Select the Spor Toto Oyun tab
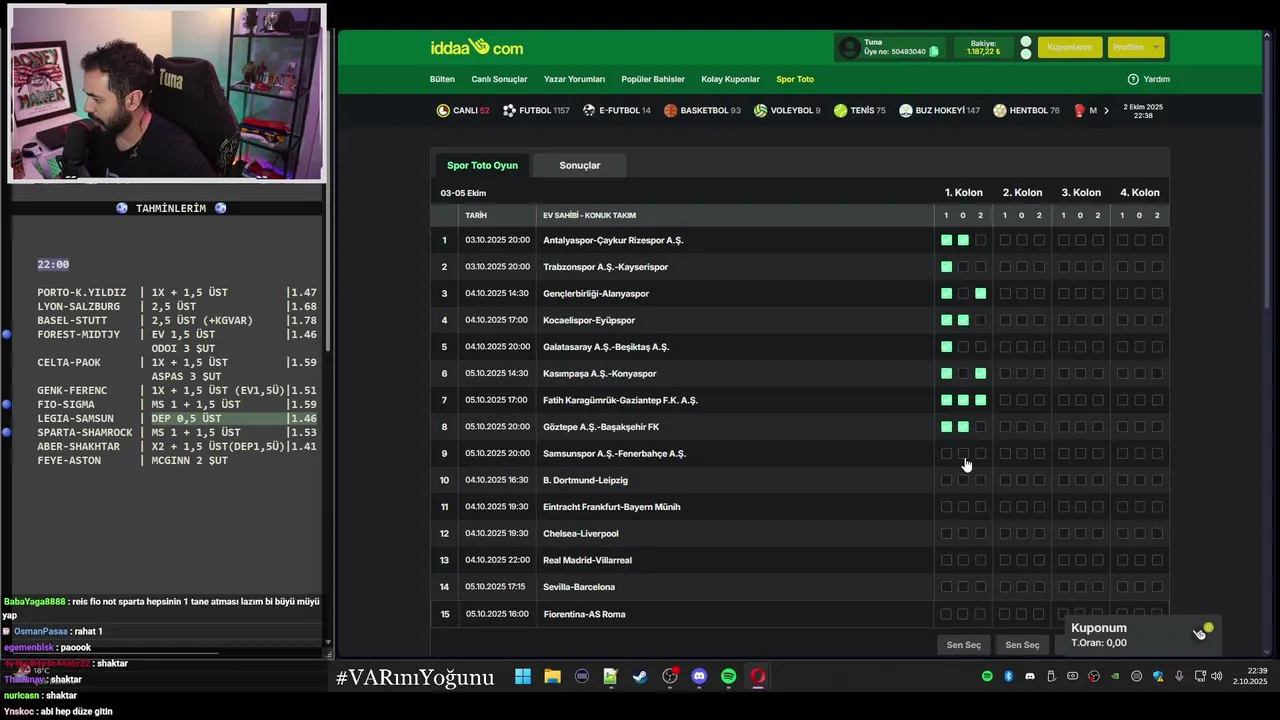This screenshot has height=720, width=1280. 482,165
